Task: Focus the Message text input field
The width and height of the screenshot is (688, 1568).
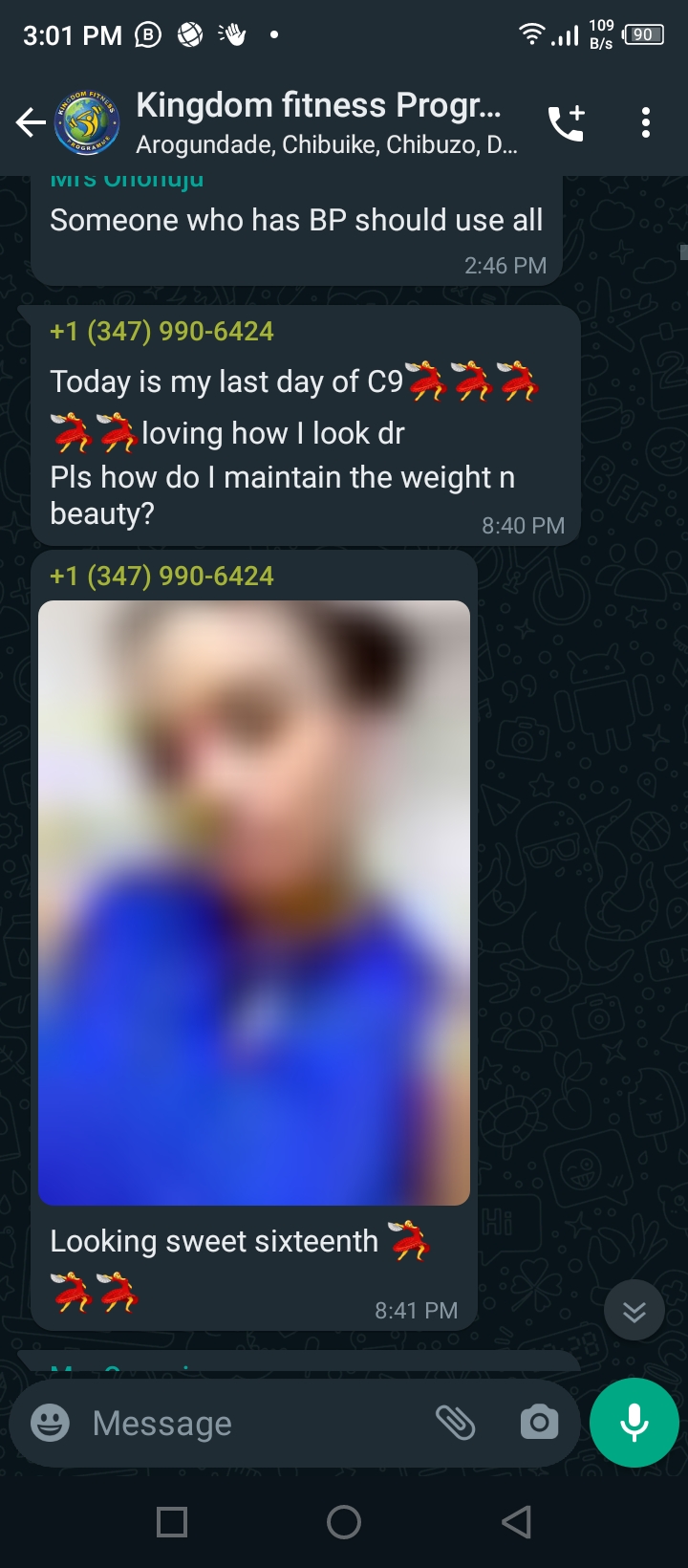Action: (258, 1423)
